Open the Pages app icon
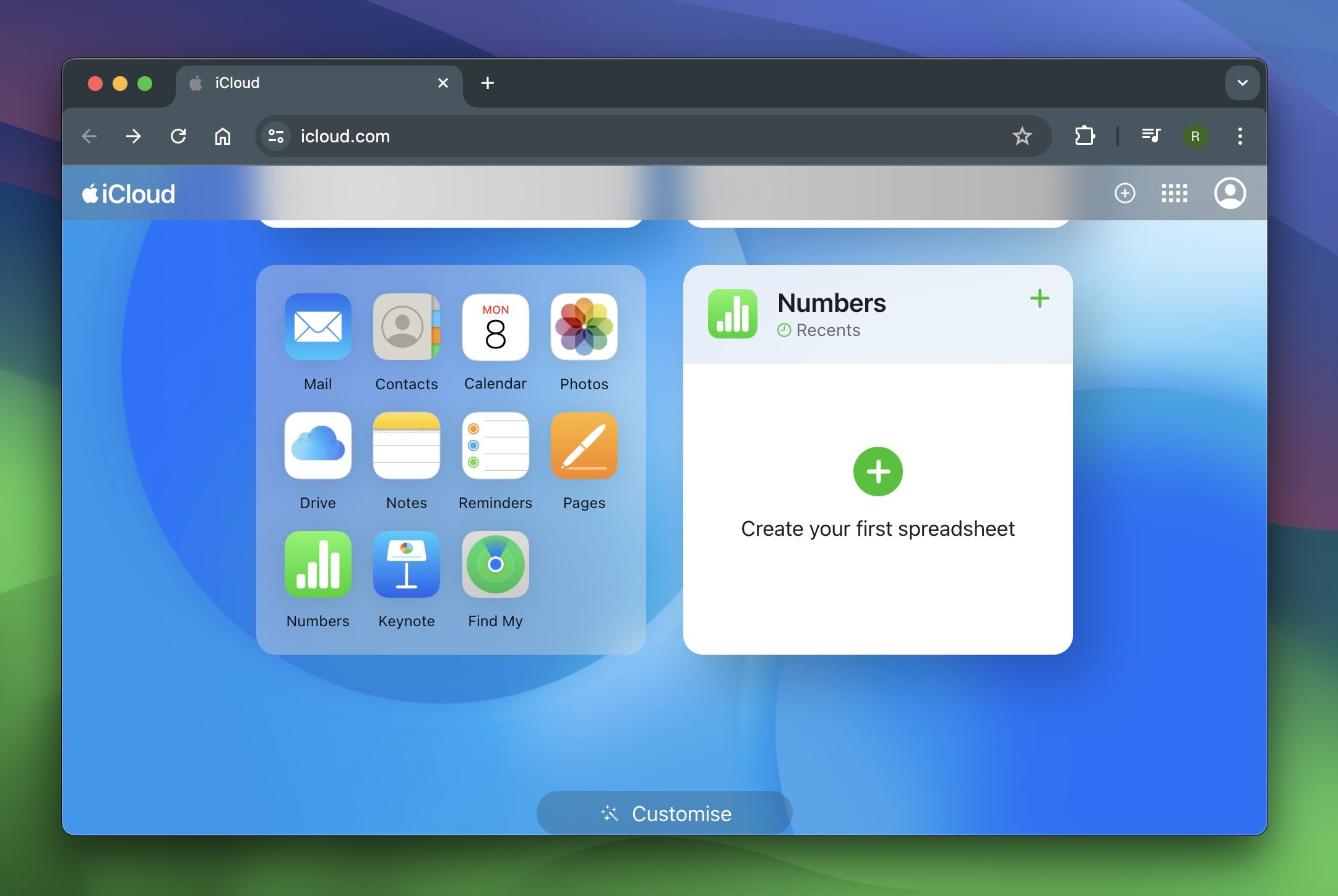The height and width of the screenshot is (896, 1338). 584,446
